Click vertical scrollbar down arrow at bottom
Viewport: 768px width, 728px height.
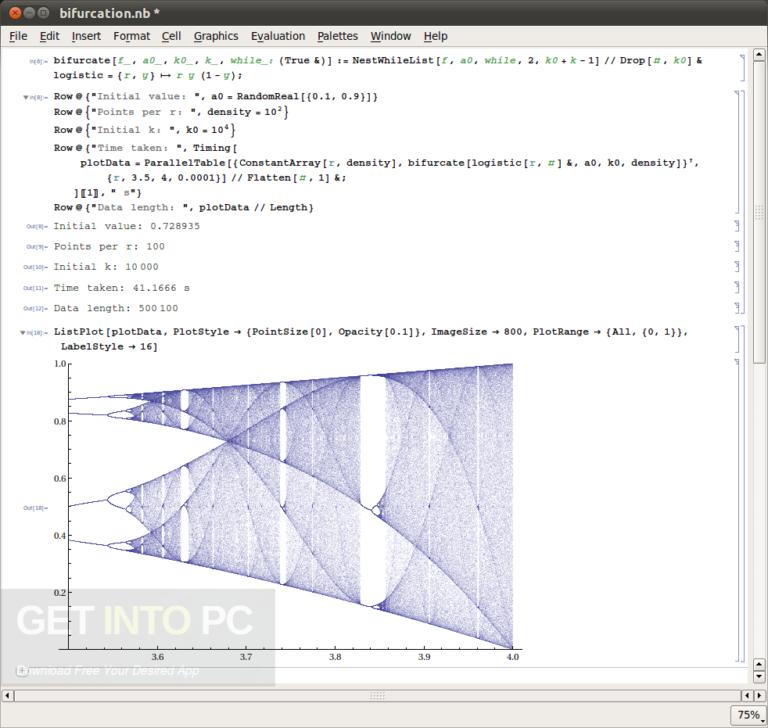point(759,677)
